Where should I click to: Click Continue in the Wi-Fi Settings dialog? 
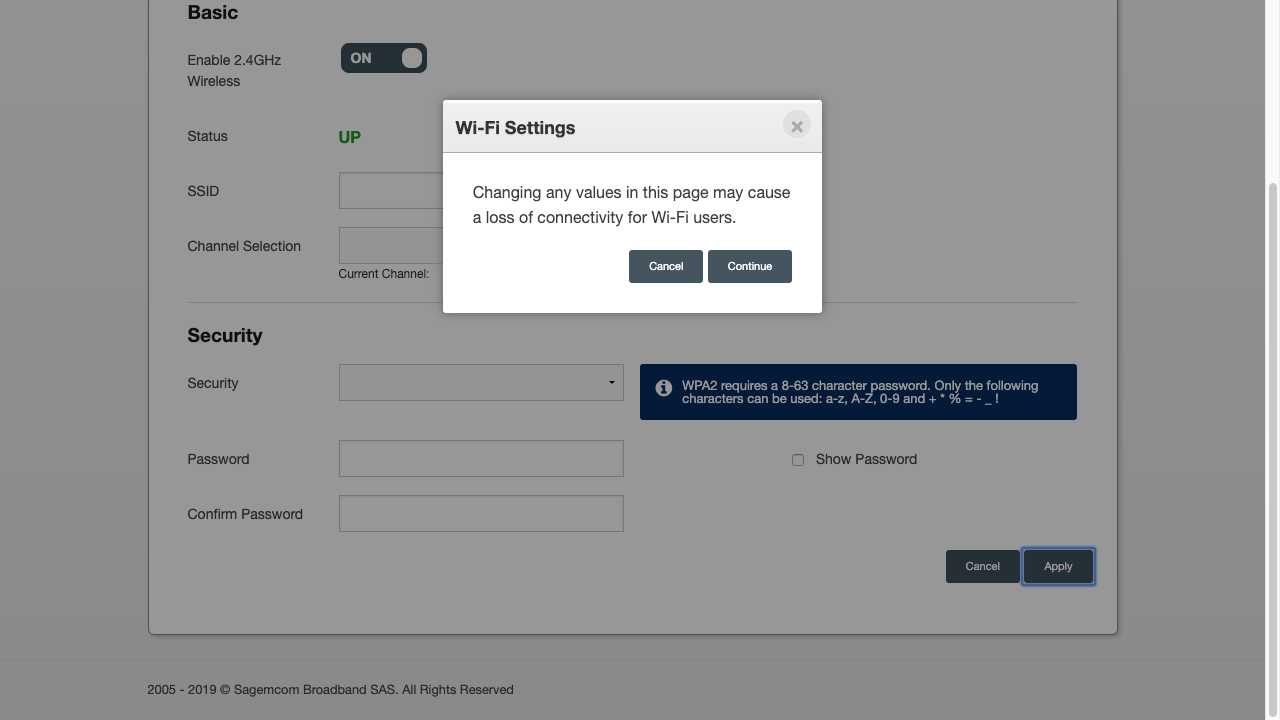coord(749,266)
